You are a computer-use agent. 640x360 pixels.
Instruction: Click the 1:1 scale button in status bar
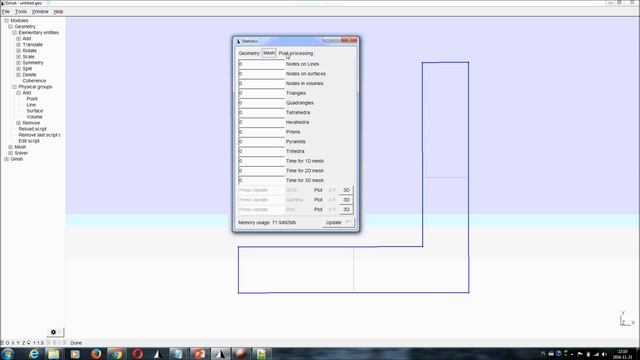tap(37, 343)
